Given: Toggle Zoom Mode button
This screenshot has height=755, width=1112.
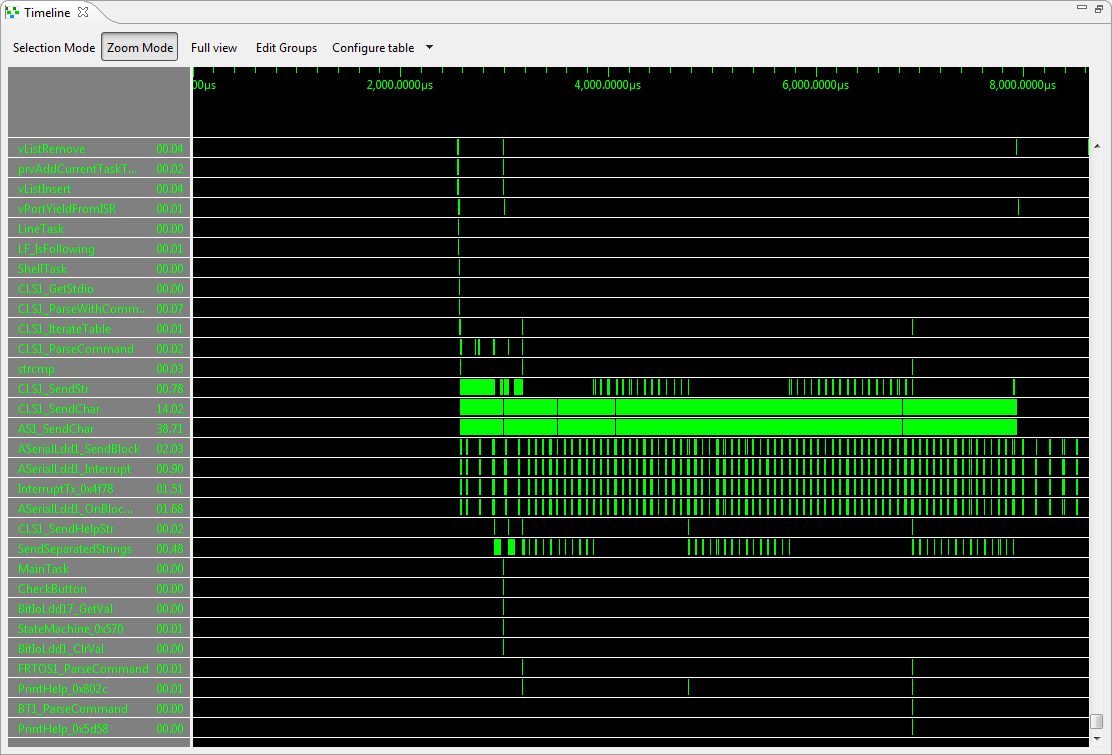Looking at the screenshot, I should (139, 48).
